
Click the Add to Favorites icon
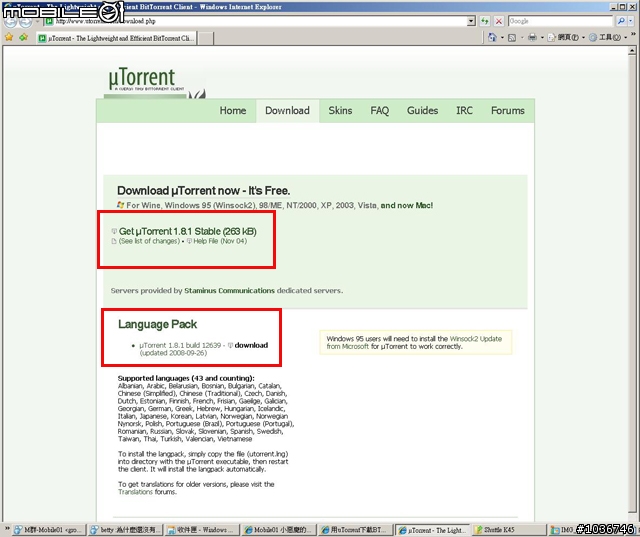tap(23, 38)
